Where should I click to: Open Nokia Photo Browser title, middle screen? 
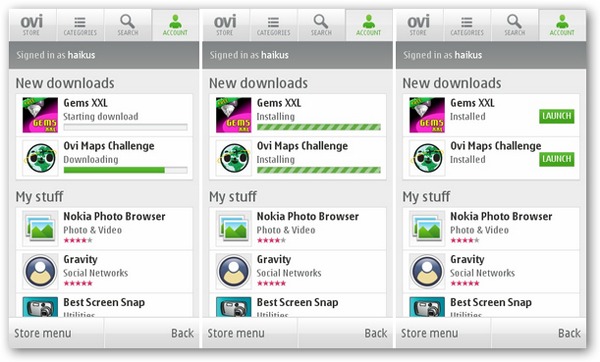308,216
